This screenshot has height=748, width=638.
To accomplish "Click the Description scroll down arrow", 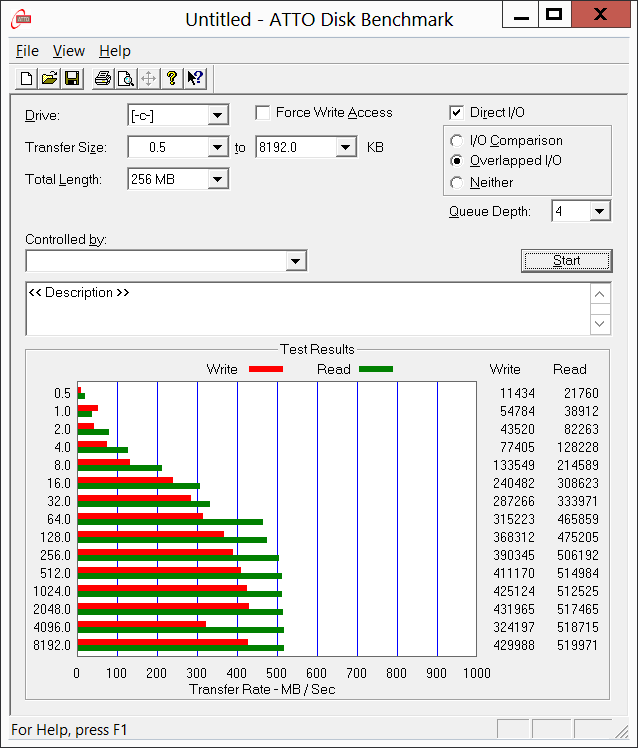I will click(x=600, y=324).
